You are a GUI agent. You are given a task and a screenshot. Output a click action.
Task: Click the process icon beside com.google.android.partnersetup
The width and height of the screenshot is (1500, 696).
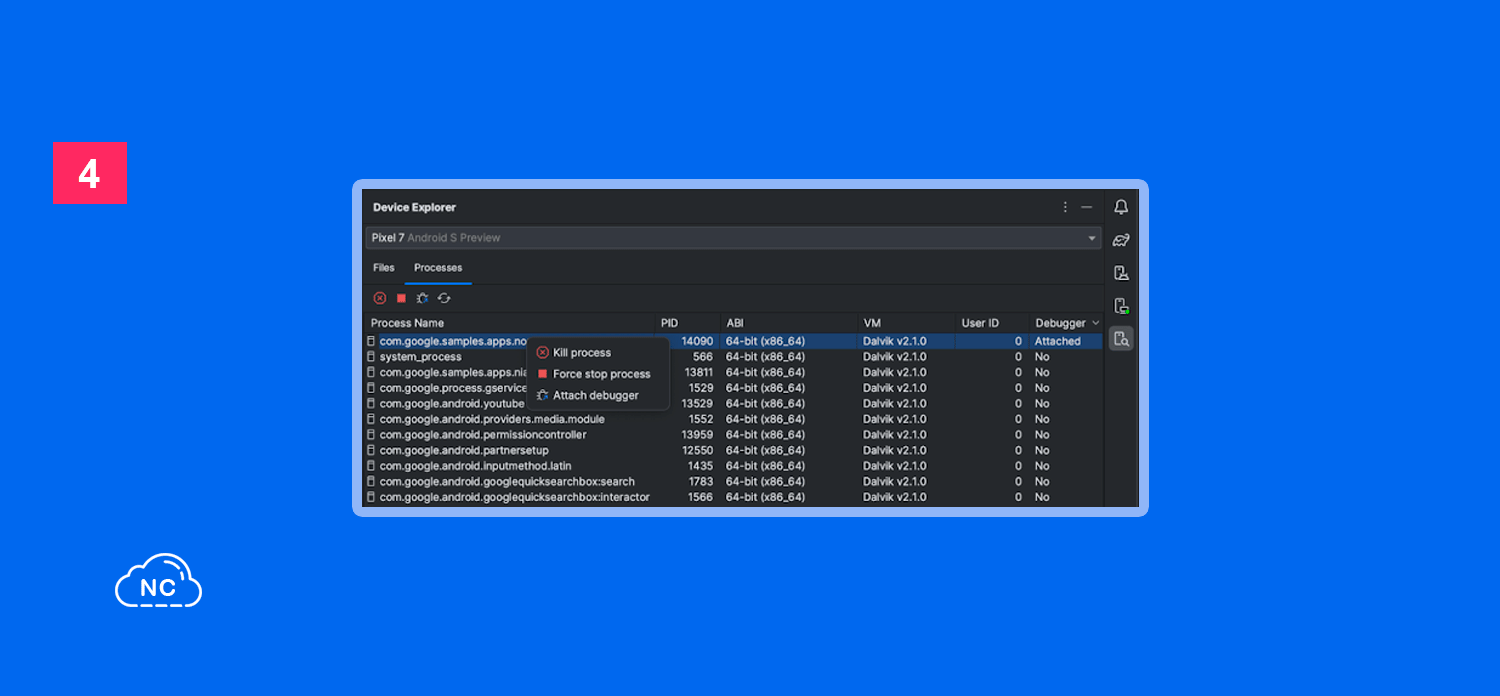coord(371,450)
